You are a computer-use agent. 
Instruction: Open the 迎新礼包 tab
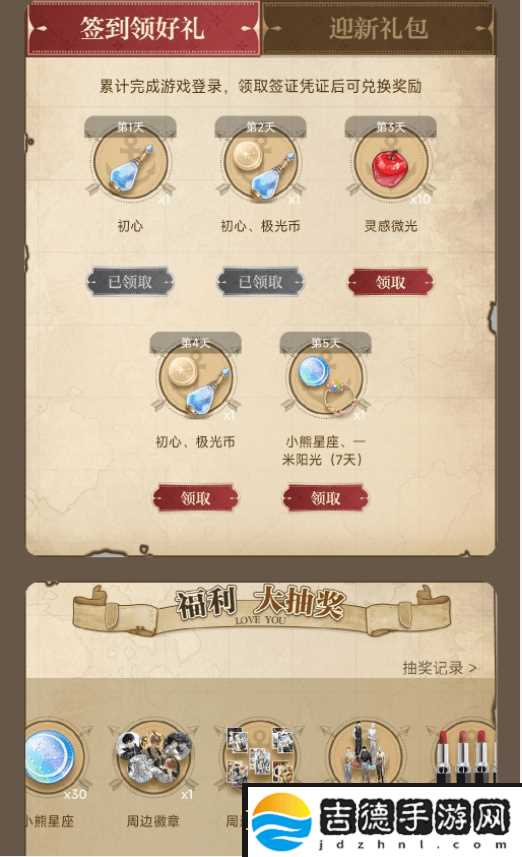pos(378,28)
